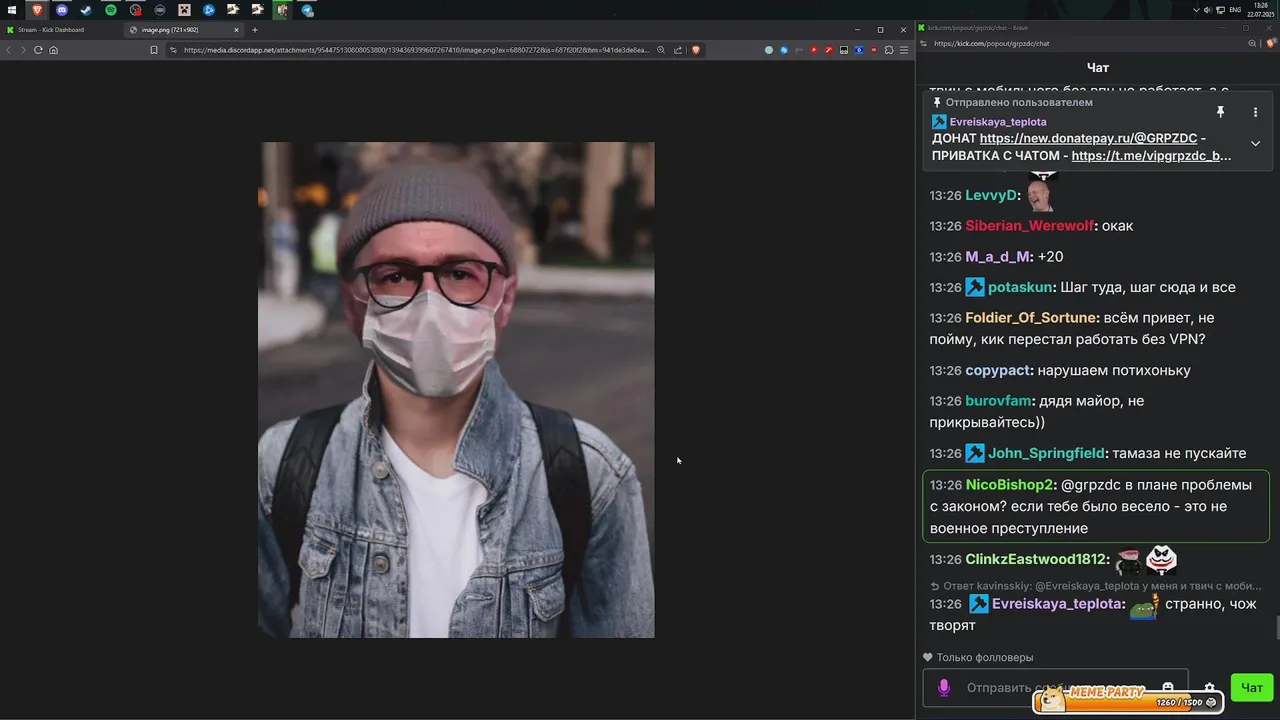Click the Evreiskaya_teplota username in the pinned message
The height and width of the screenshot is (720, 1280).
998,122
